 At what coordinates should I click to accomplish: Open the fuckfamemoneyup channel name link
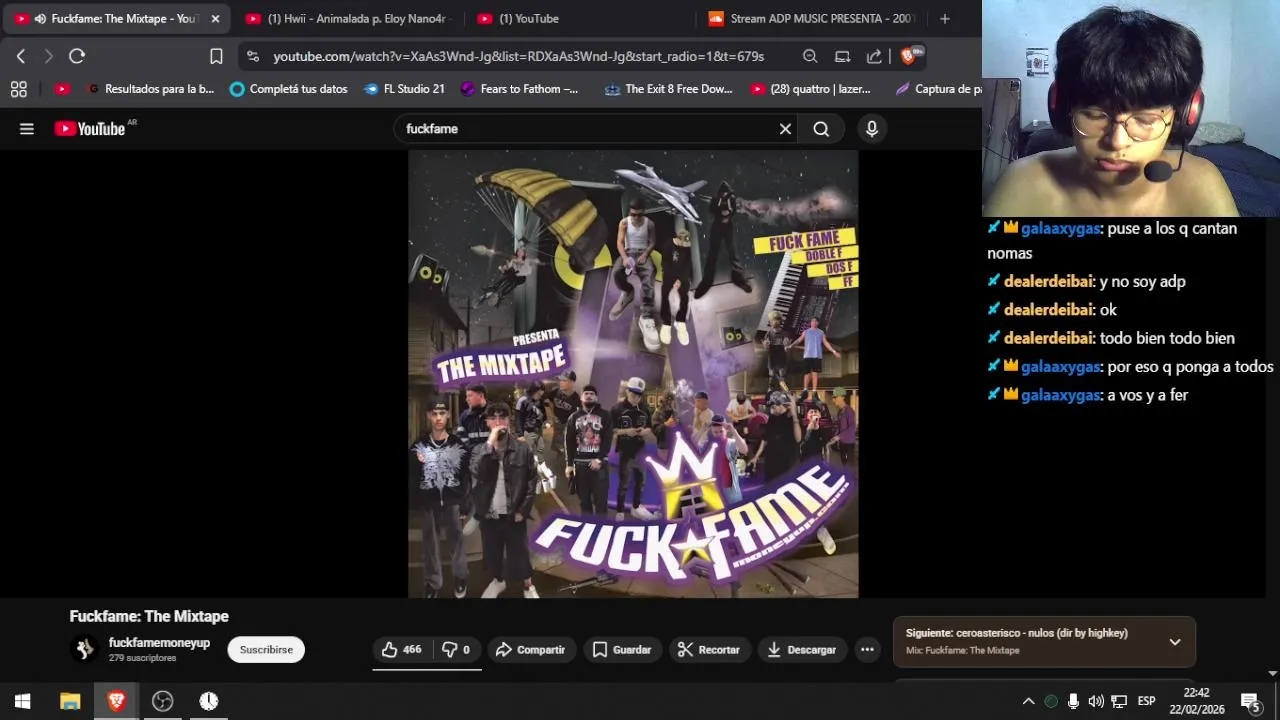pos(159,643)
